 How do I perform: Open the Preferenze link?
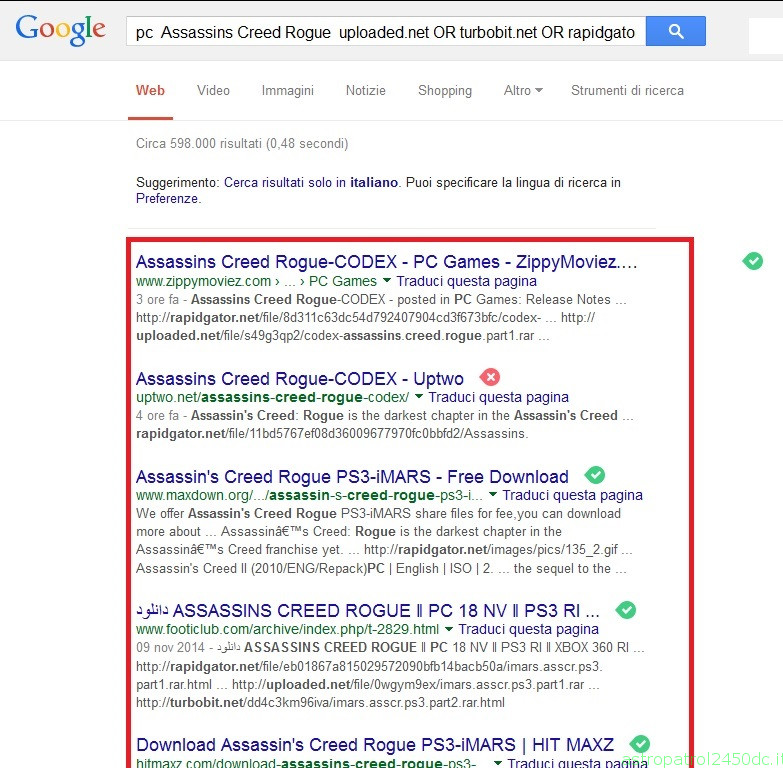167,199
